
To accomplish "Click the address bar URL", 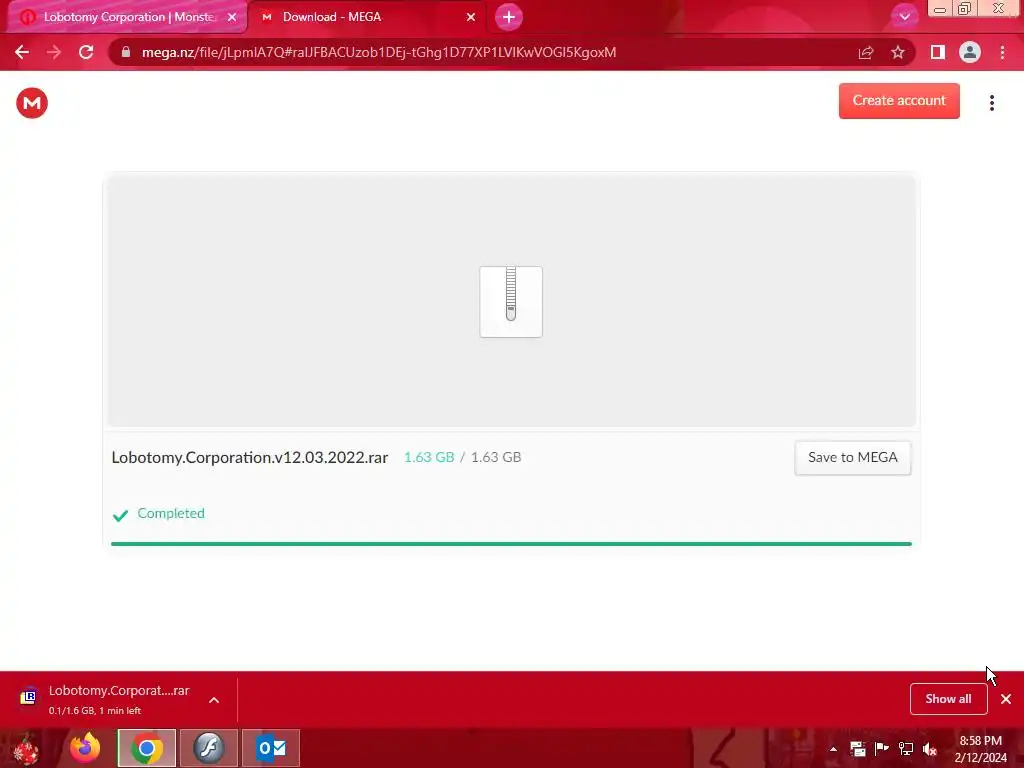I will pos(379,52).
